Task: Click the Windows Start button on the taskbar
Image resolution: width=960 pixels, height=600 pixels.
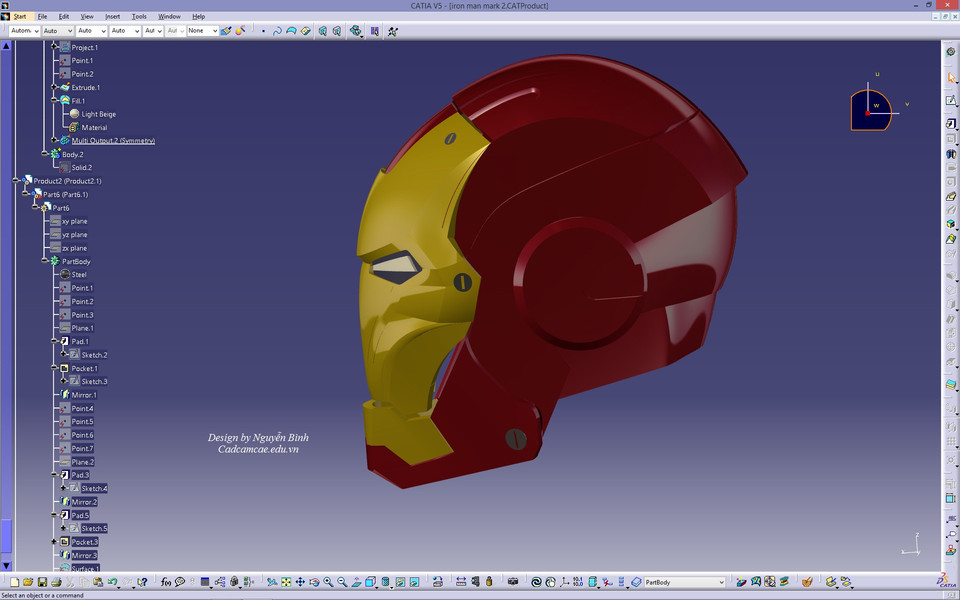Action: (20, 16)
